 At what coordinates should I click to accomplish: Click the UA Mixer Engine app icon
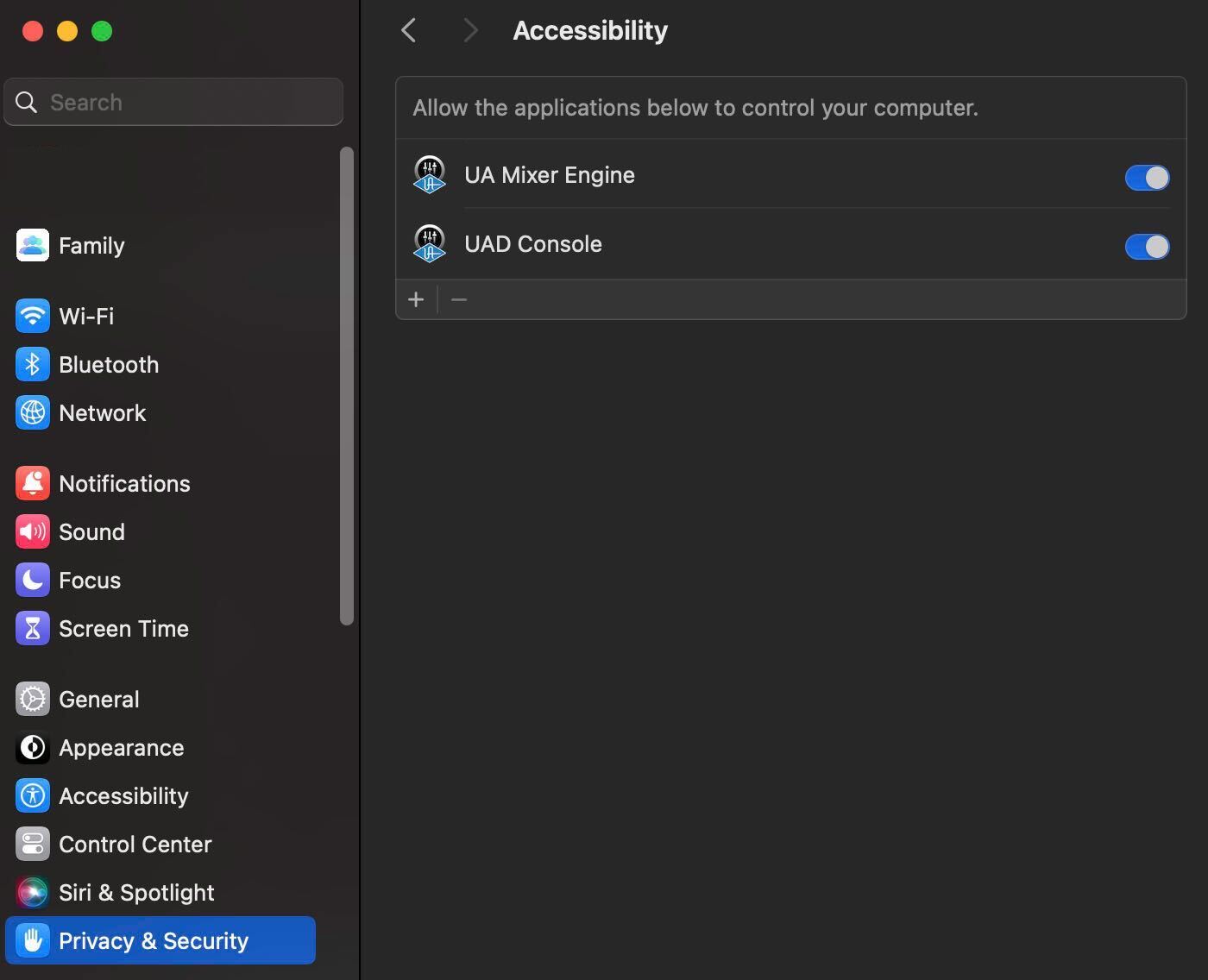click(x=429, y=174)
